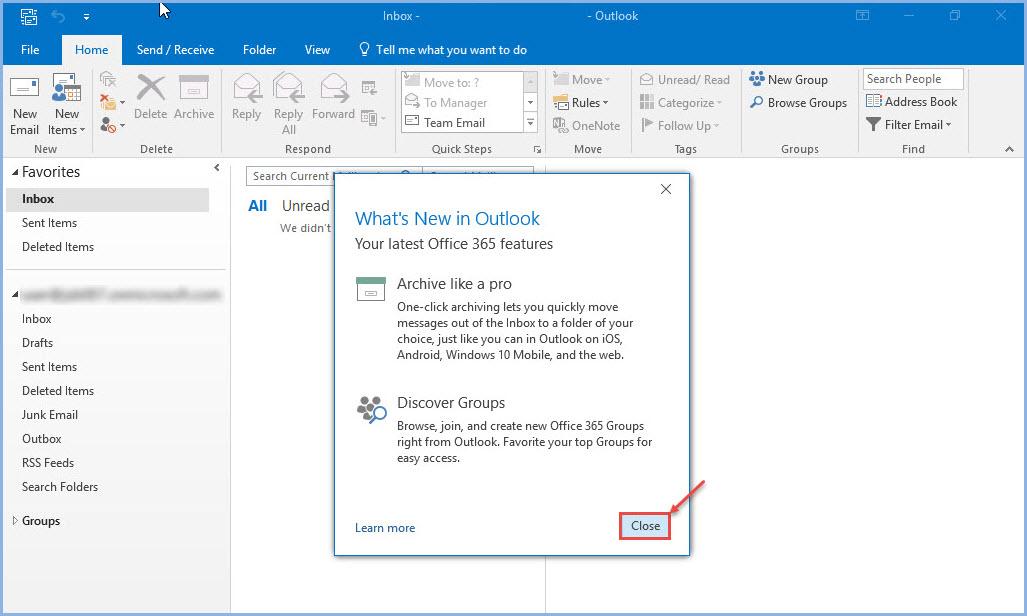The height and width of the screenshot is (616, 1027).
Task: Click Ribbon Display Options icon
Action: (863, 15)
